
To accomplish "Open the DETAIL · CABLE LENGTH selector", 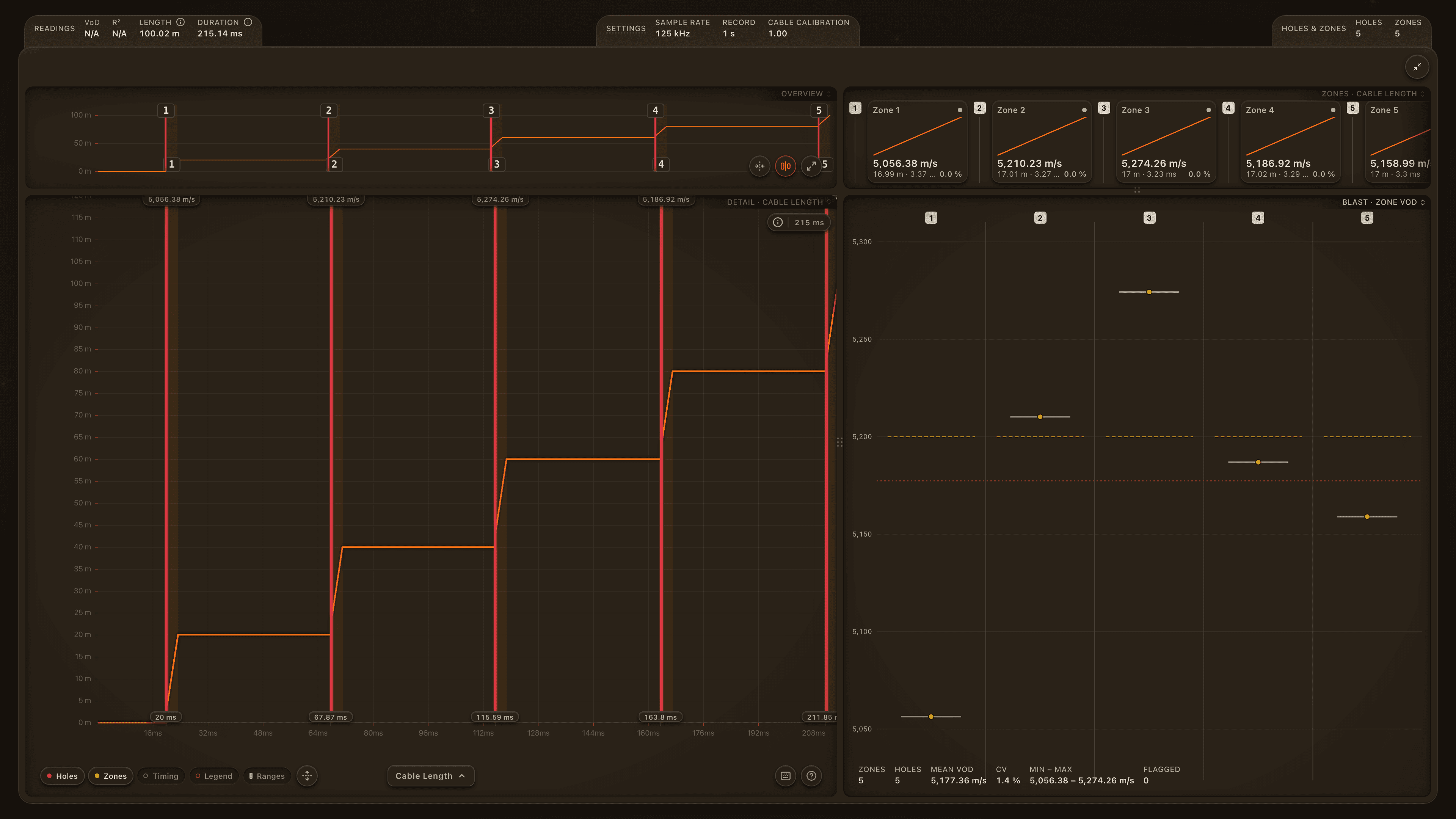I will point(779,202).
